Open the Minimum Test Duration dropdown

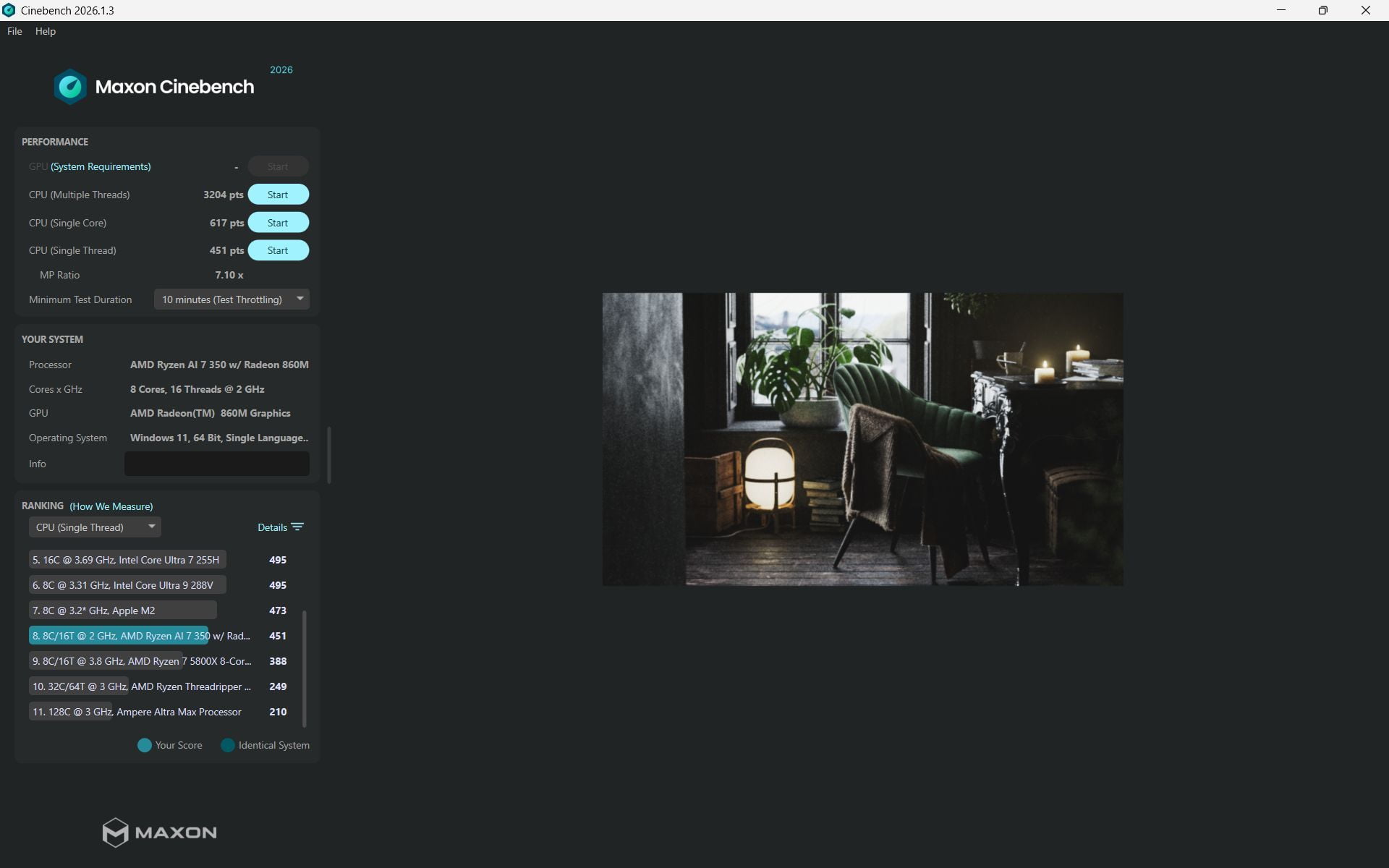coord(231,299)
